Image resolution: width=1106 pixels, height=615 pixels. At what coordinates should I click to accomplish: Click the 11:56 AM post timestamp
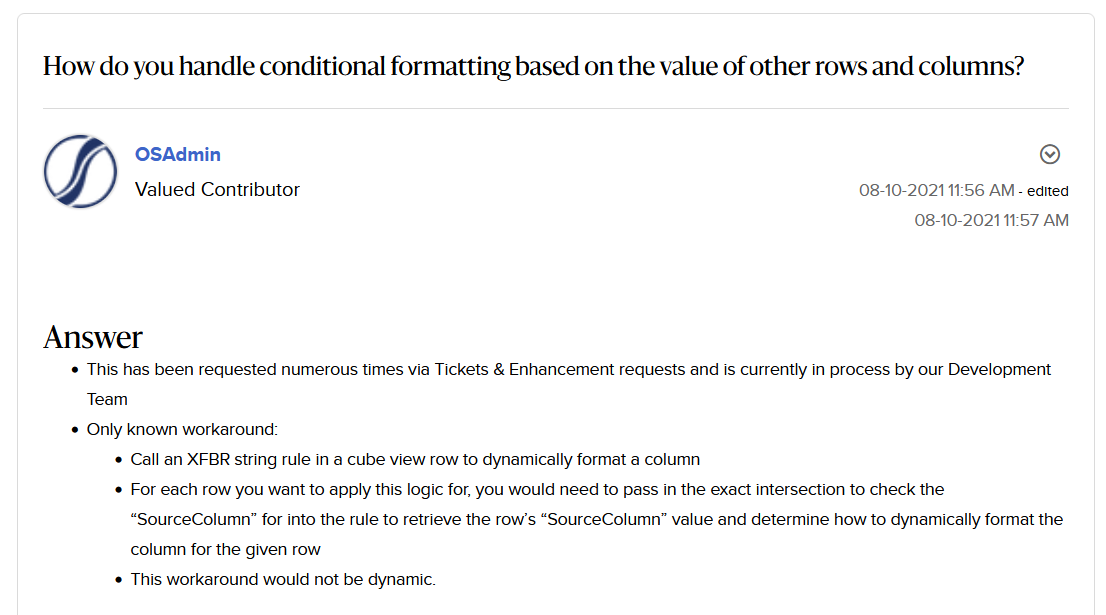[x=936, y=190]
